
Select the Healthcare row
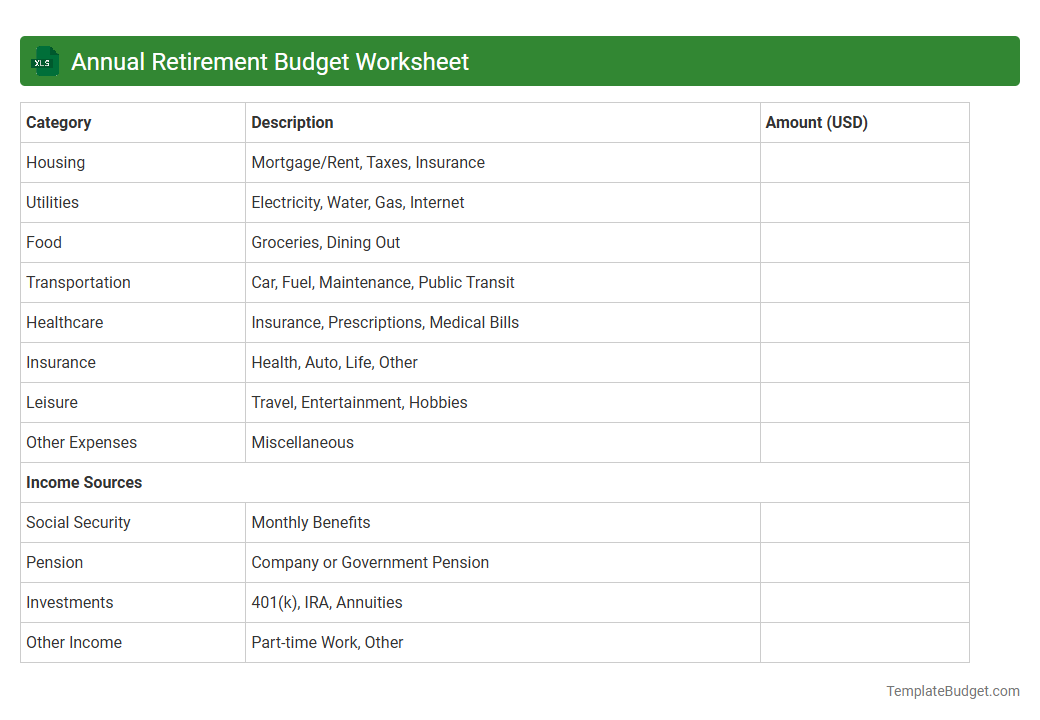tap(65, 322)
